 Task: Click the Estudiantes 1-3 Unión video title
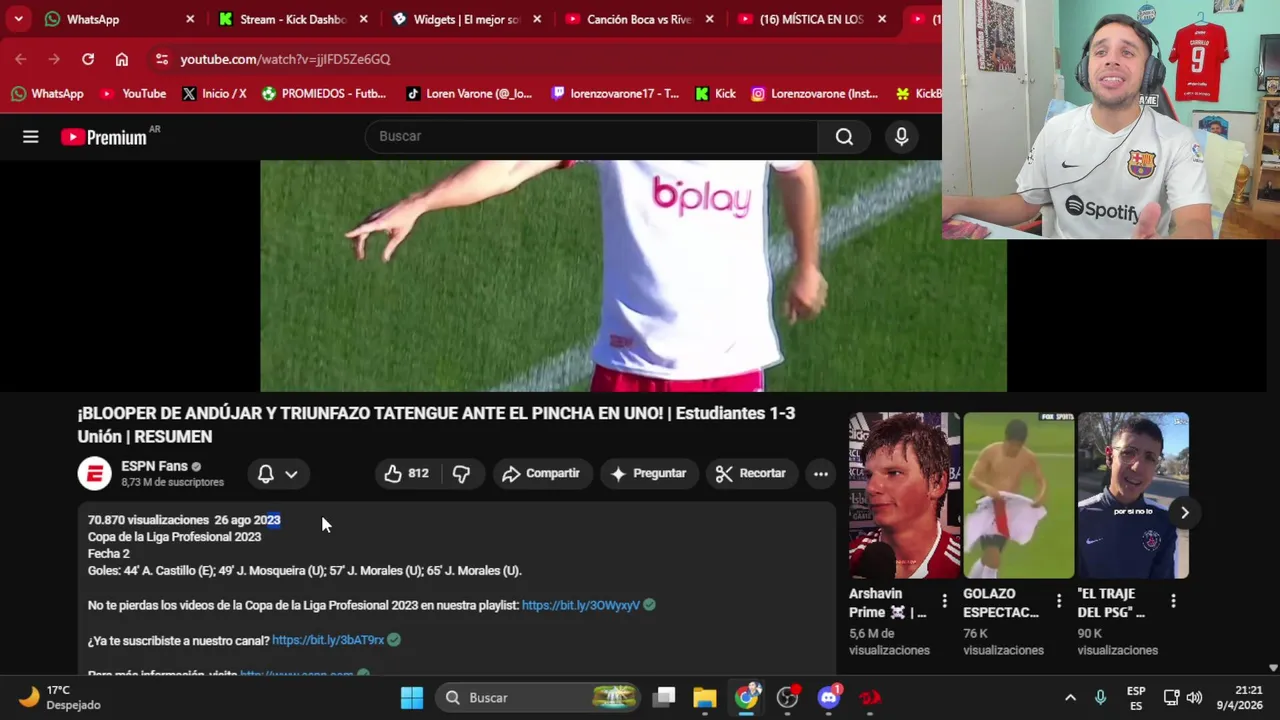(x=436, y=424)
